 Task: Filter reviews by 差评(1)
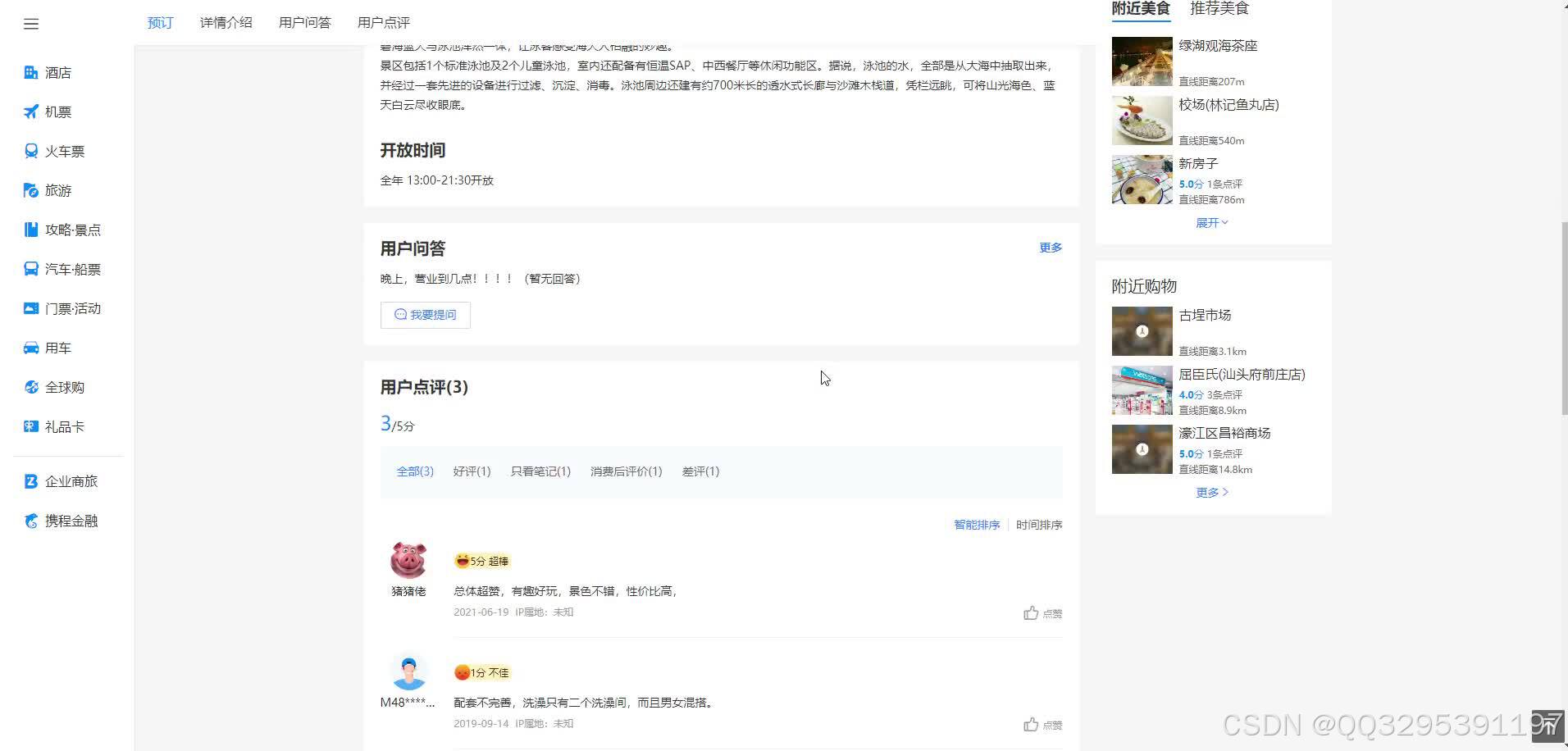(700, 471)
